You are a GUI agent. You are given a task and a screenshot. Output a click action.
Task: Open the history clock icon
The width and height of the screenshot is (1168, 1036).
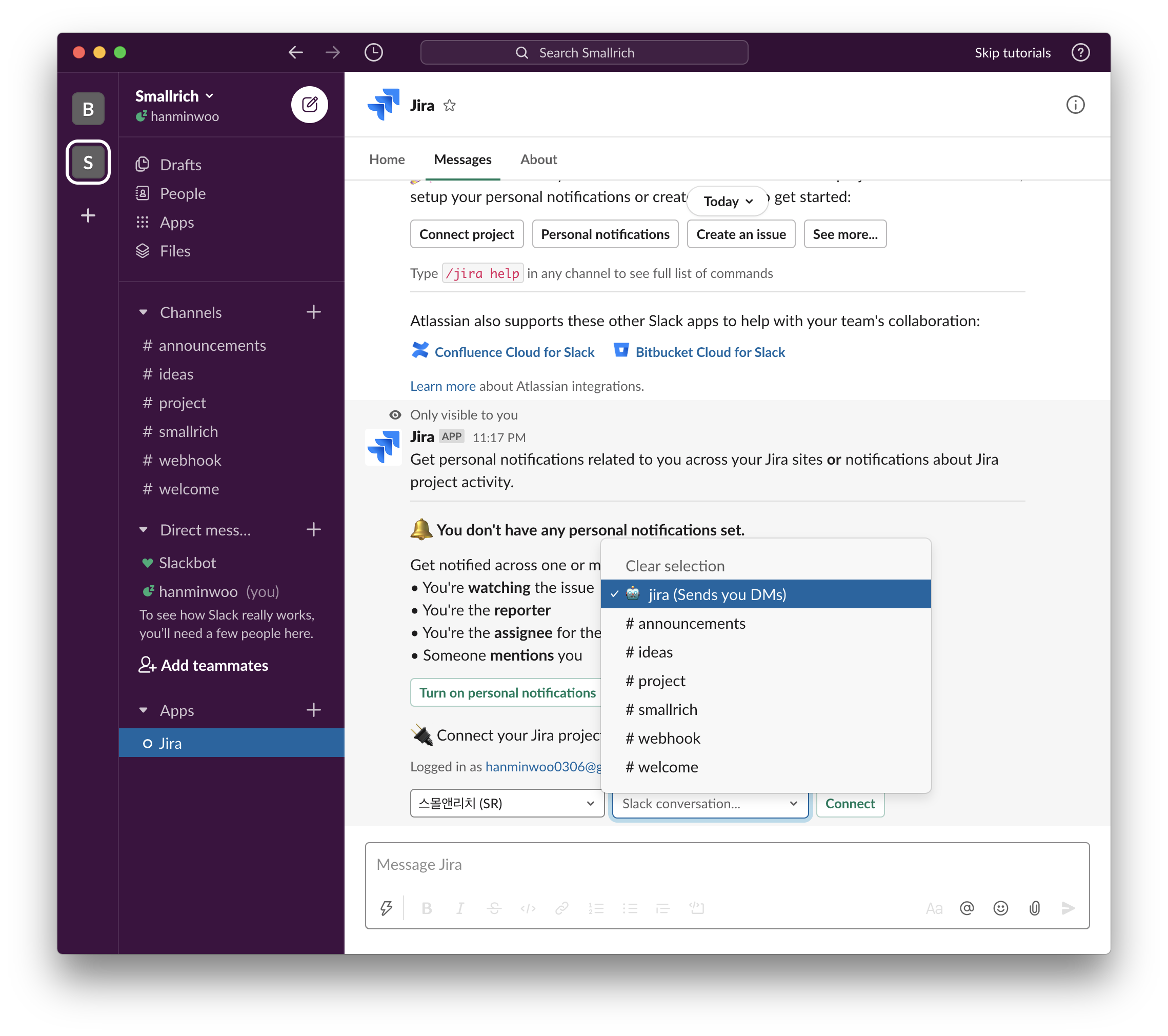(373, 53)
